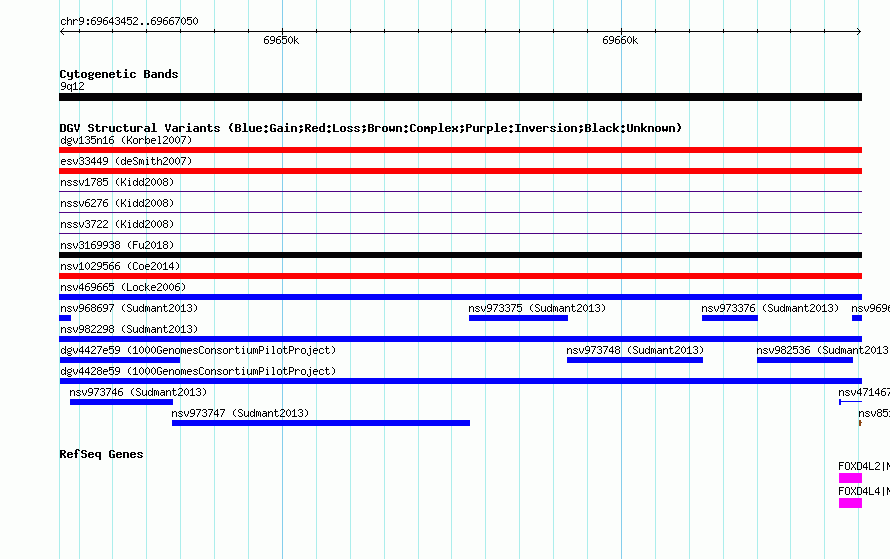Viewport: 890px width, 559px height.
Task: Click the 9q12 cytogenetic band bar
Action: click(460, 97)
